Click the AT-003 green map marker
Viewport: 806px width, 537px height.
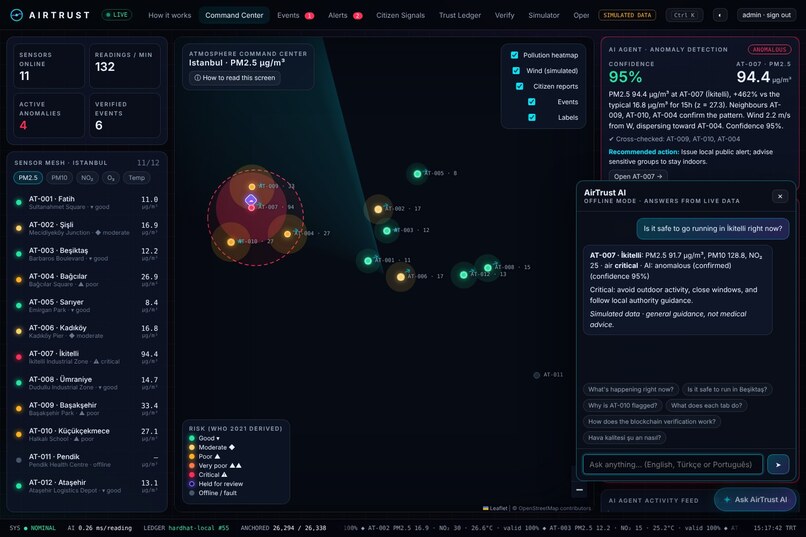[x=387, y=231]
